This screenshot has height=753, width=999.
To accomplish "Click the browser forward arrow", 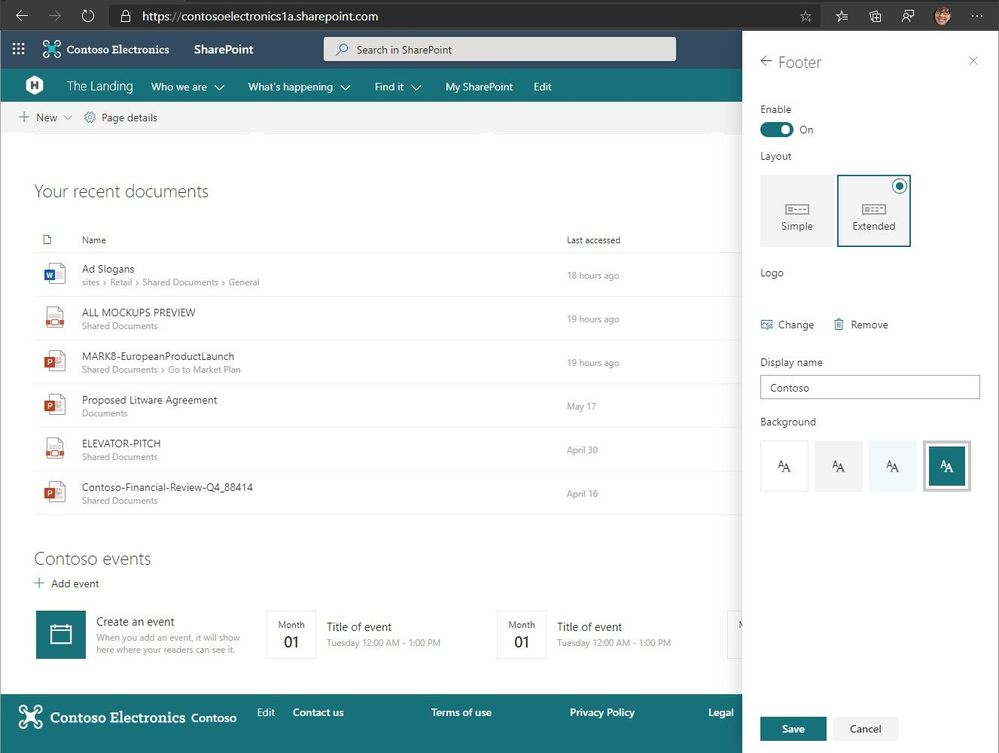I will pyautogui.click(x=55, y=16).
